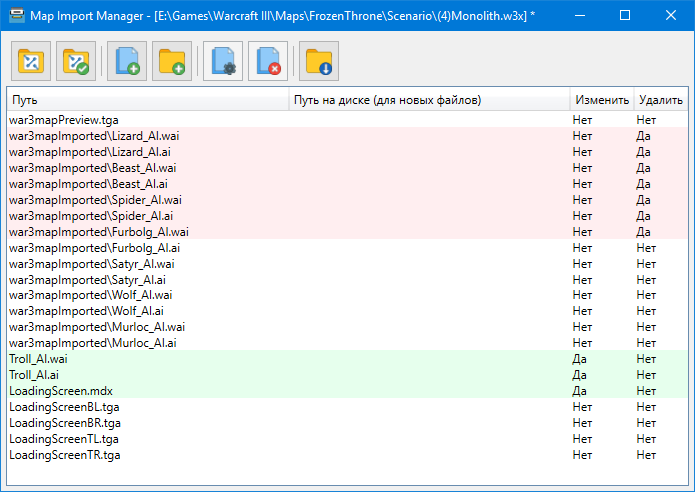Viewport: 695px width, 492px height.
Task: Click Изменить value Да for LoadingScreen.mdx
Action: pyautogui.click(x=579, y=390)
